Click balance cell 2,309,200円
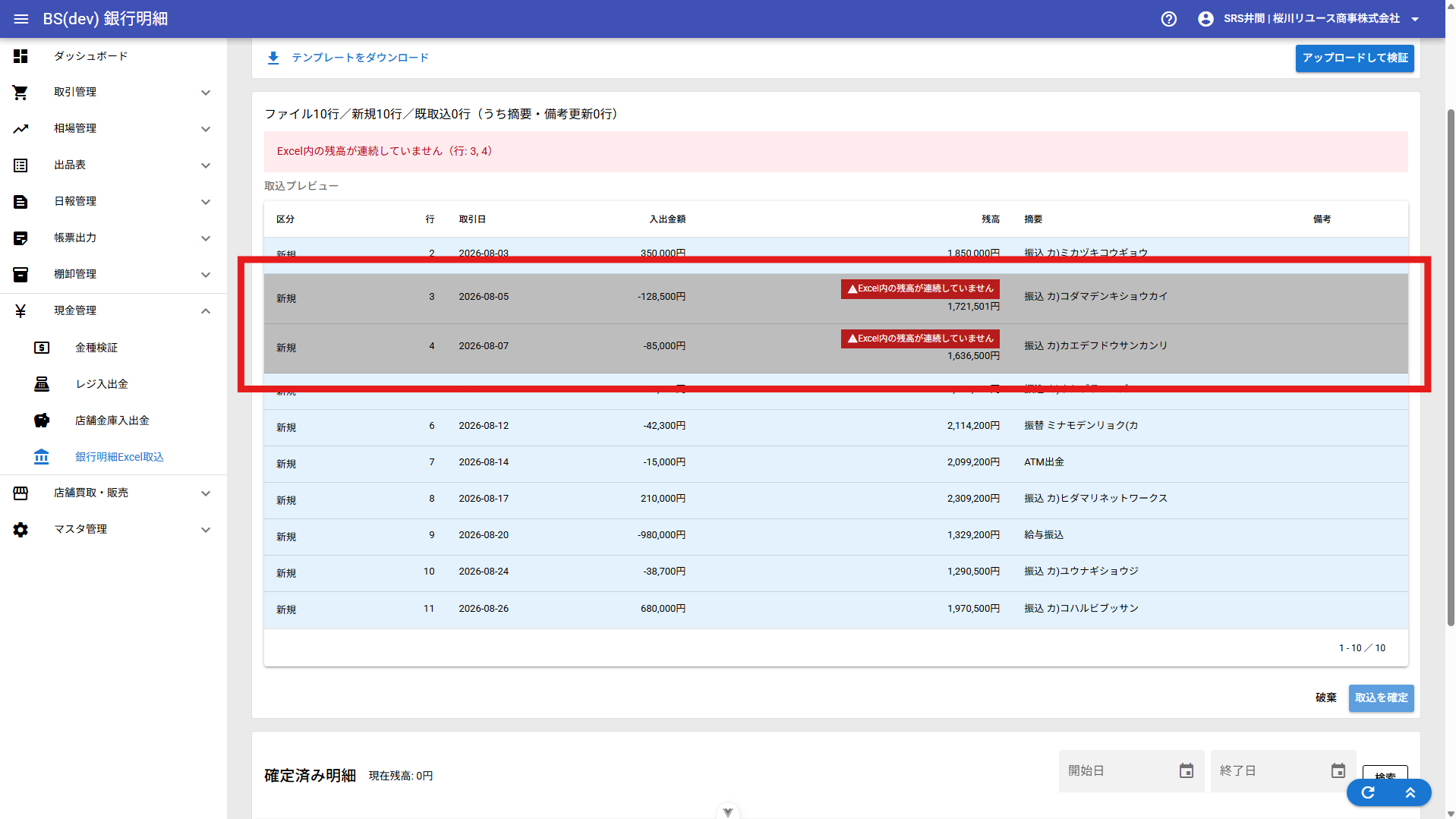Viewport: 1456px width, 819px height. [x=973, y=499]
